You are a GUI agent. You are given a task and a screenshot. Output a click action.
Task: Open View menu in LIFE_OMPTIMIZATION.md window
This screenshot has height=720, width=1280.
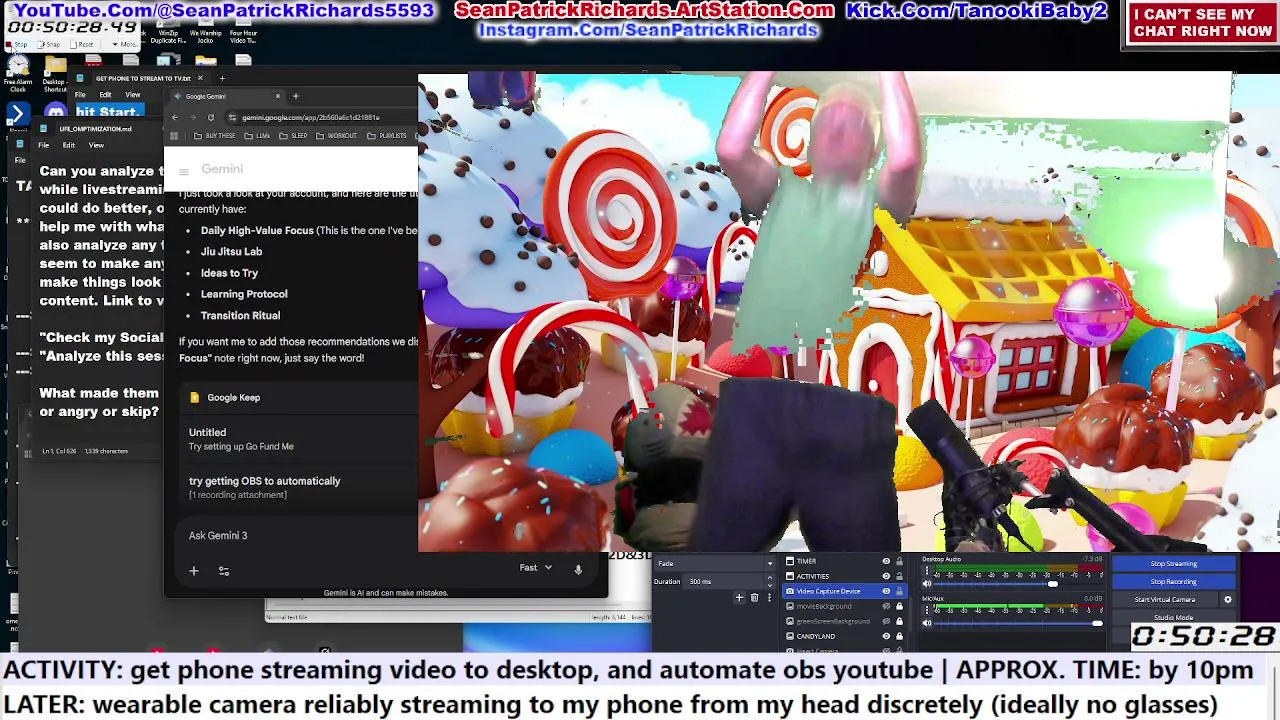96,145
